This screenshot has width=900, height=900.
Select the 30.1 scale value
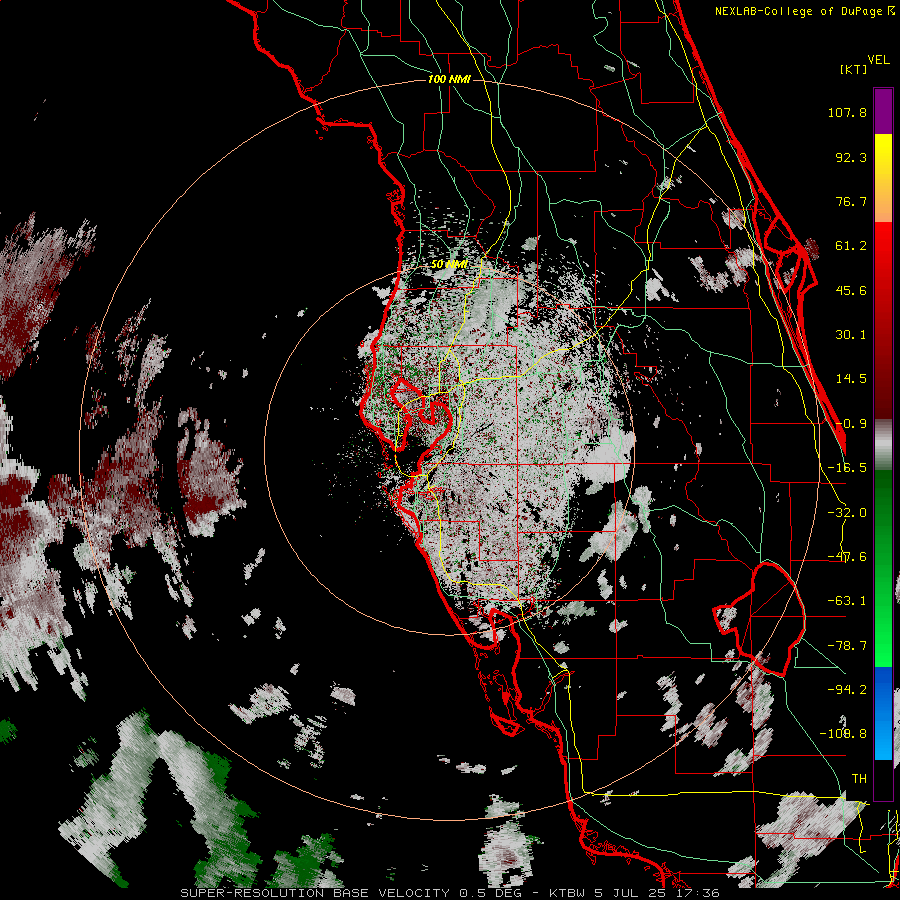[851, 335]
